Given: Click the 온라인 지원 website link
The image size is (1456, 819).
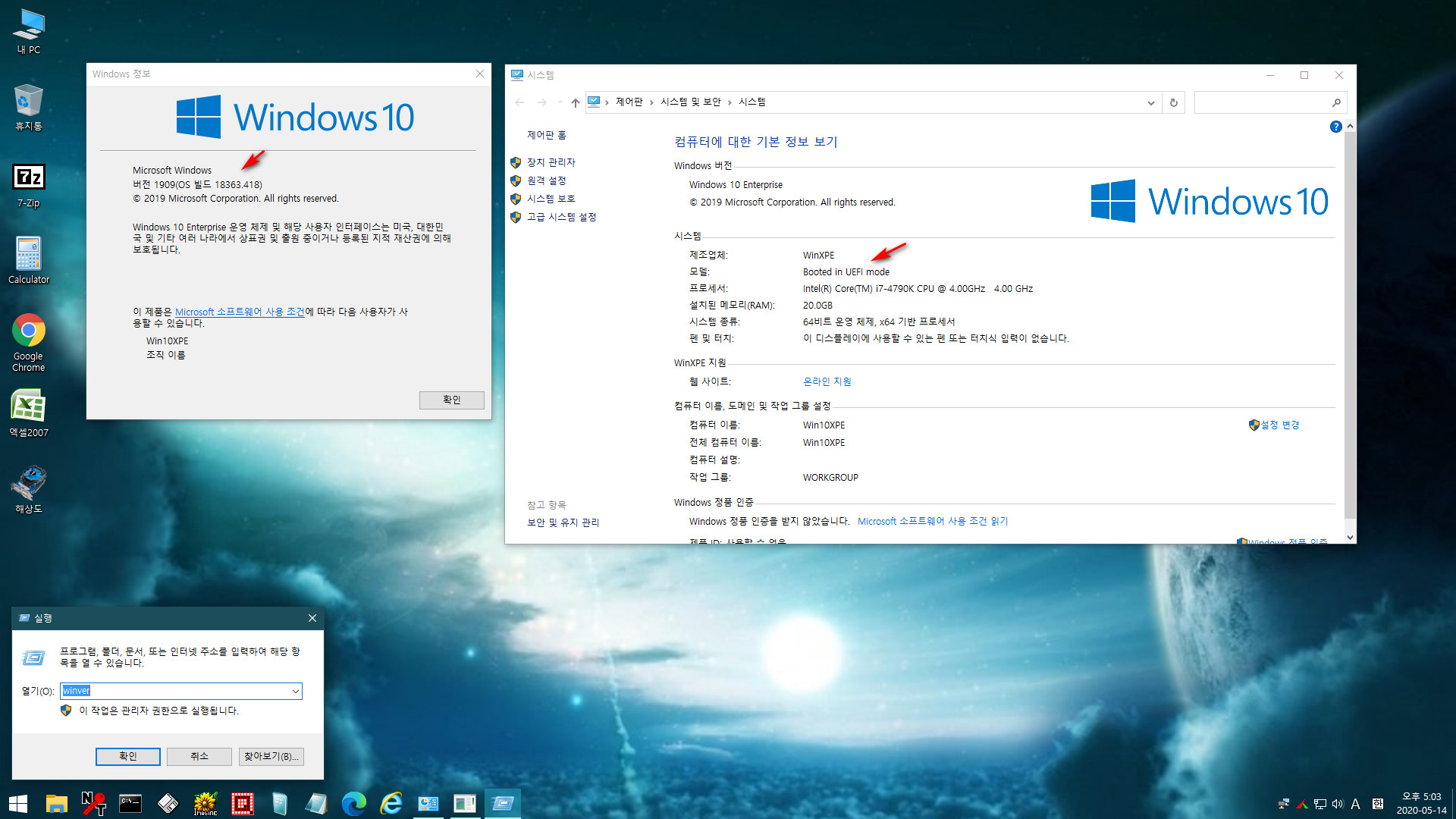Looking at the screenshot, I should click(827, 381).
